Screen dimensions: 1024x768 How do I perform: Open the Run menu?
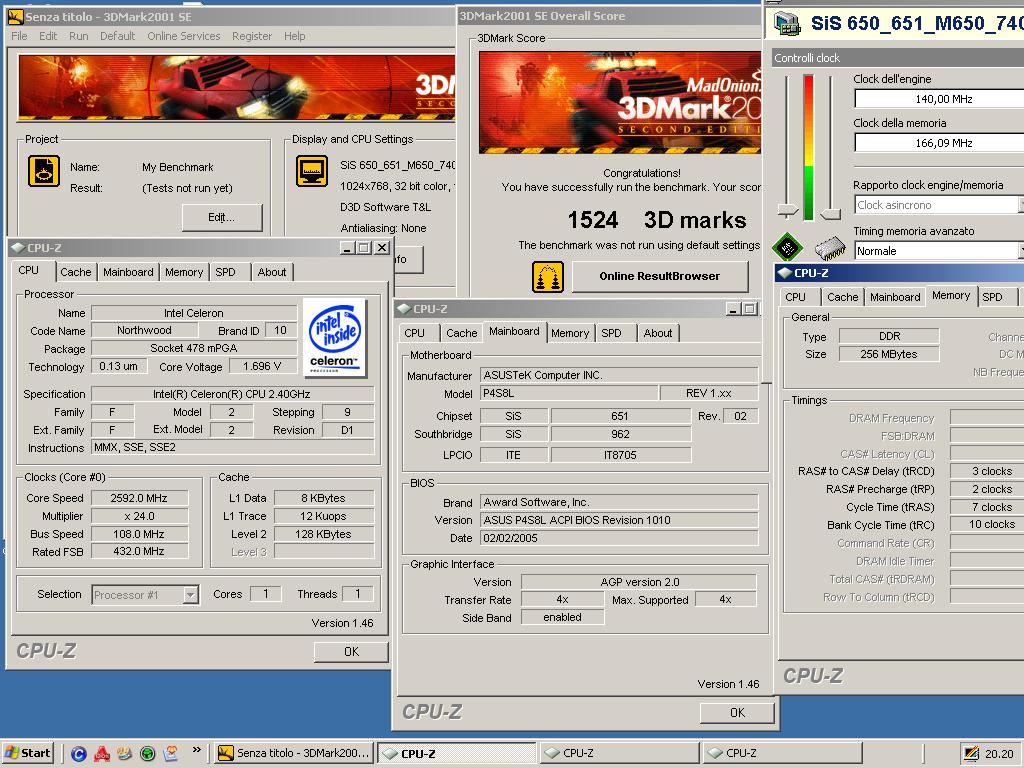(x=78, y=36)
